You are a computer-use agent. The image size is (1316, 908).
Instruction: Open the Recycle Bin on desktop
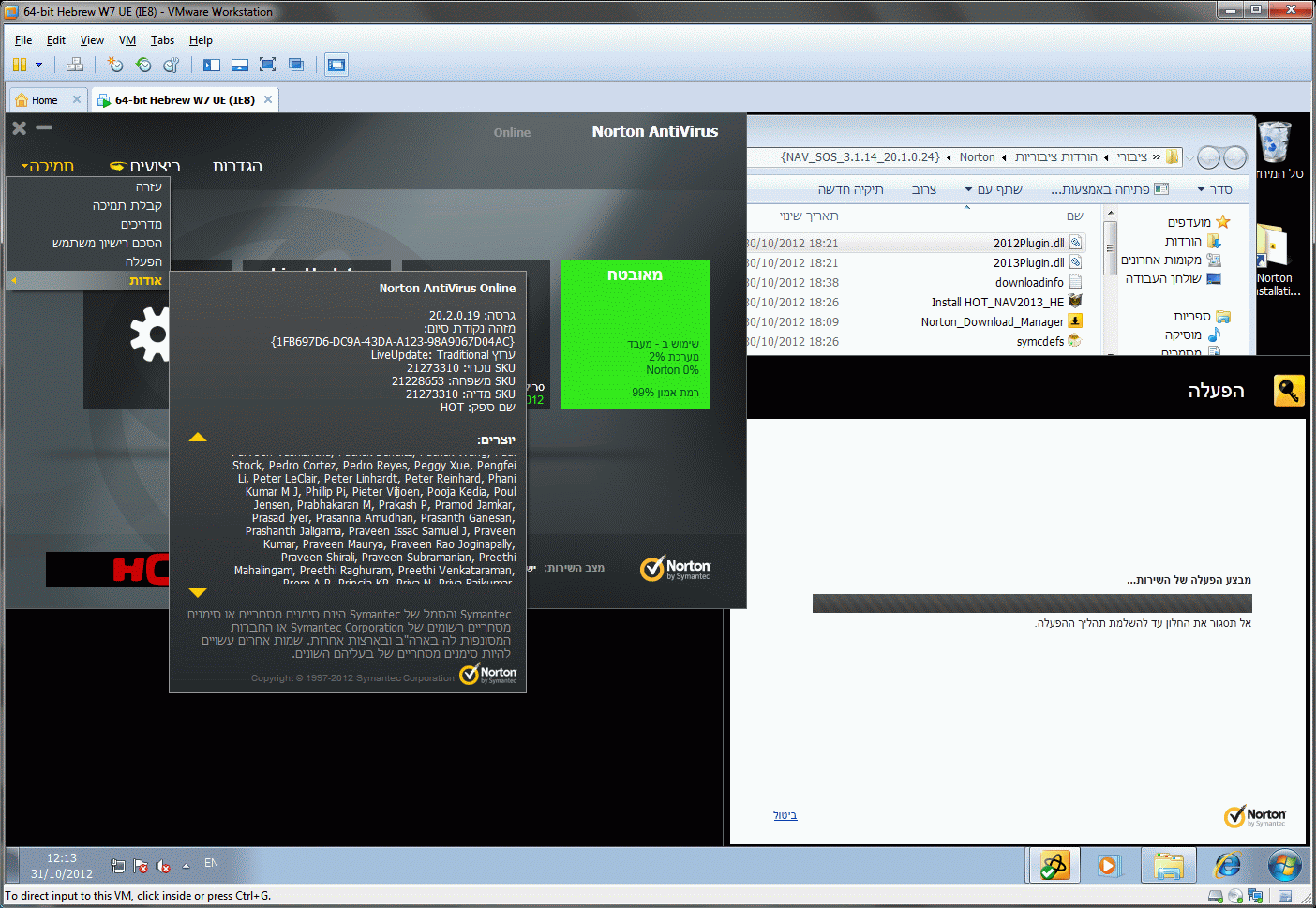(x=1275, y=142)
